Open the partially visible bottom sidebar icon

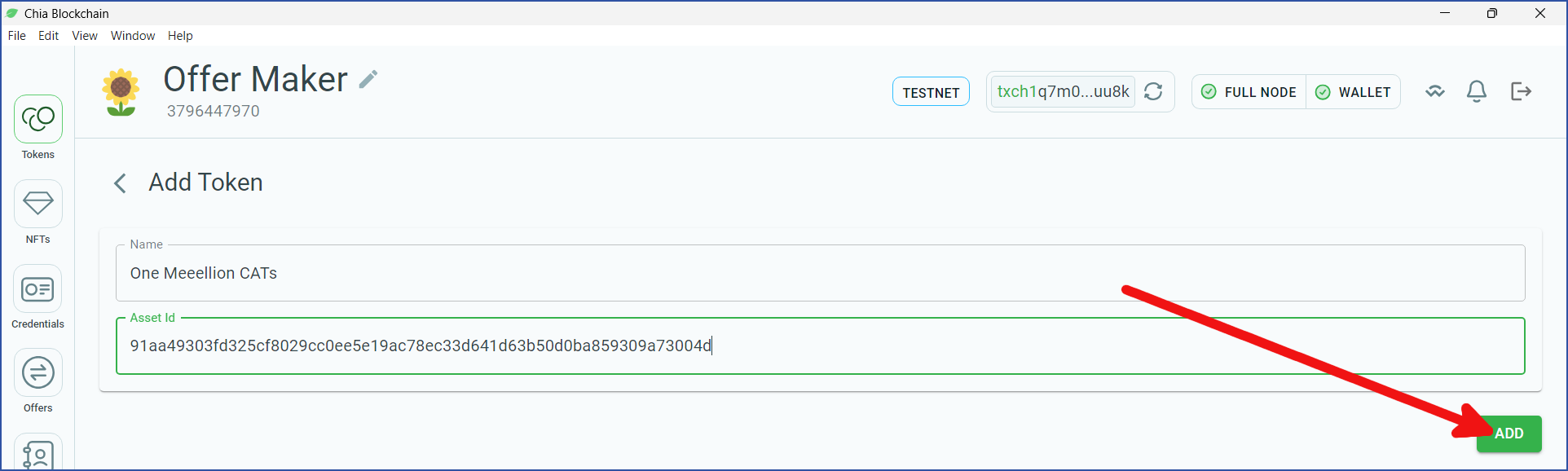38,453
